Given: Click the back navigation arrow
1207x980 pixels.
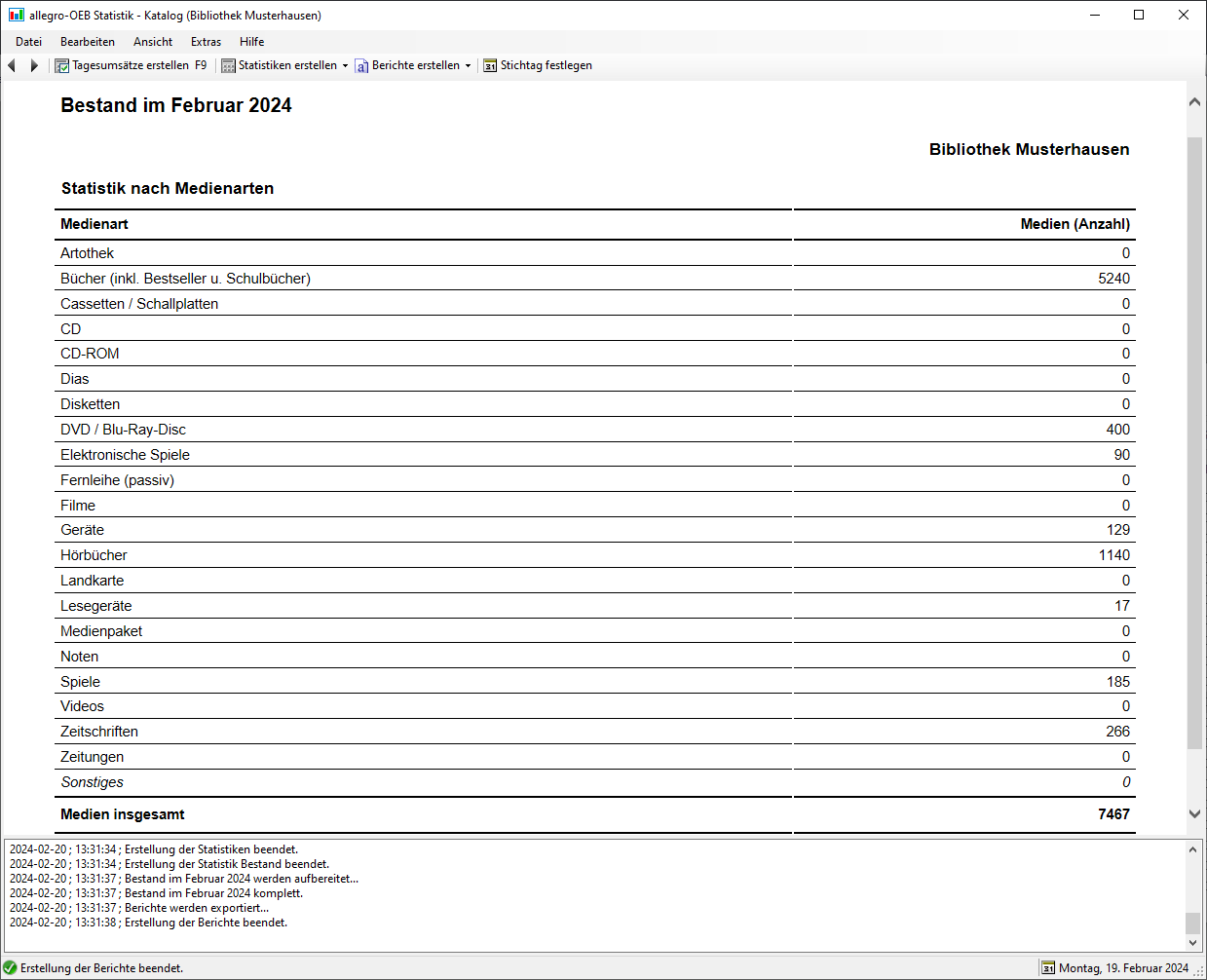Looking at the screenshot, I should (12, 65).
